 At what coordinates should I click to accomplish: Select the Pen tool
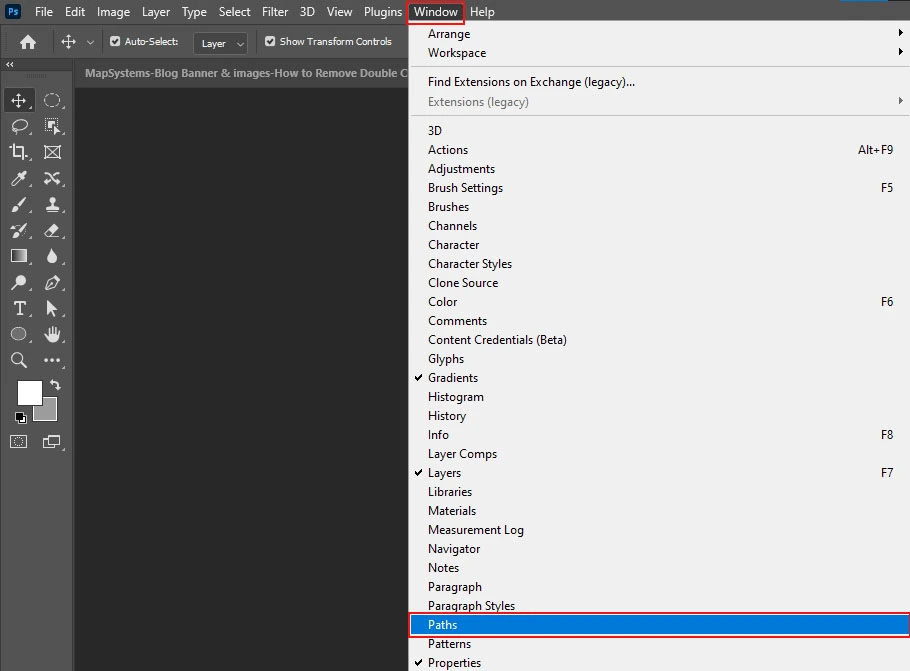pyautogui.click(x=52, y=283)
